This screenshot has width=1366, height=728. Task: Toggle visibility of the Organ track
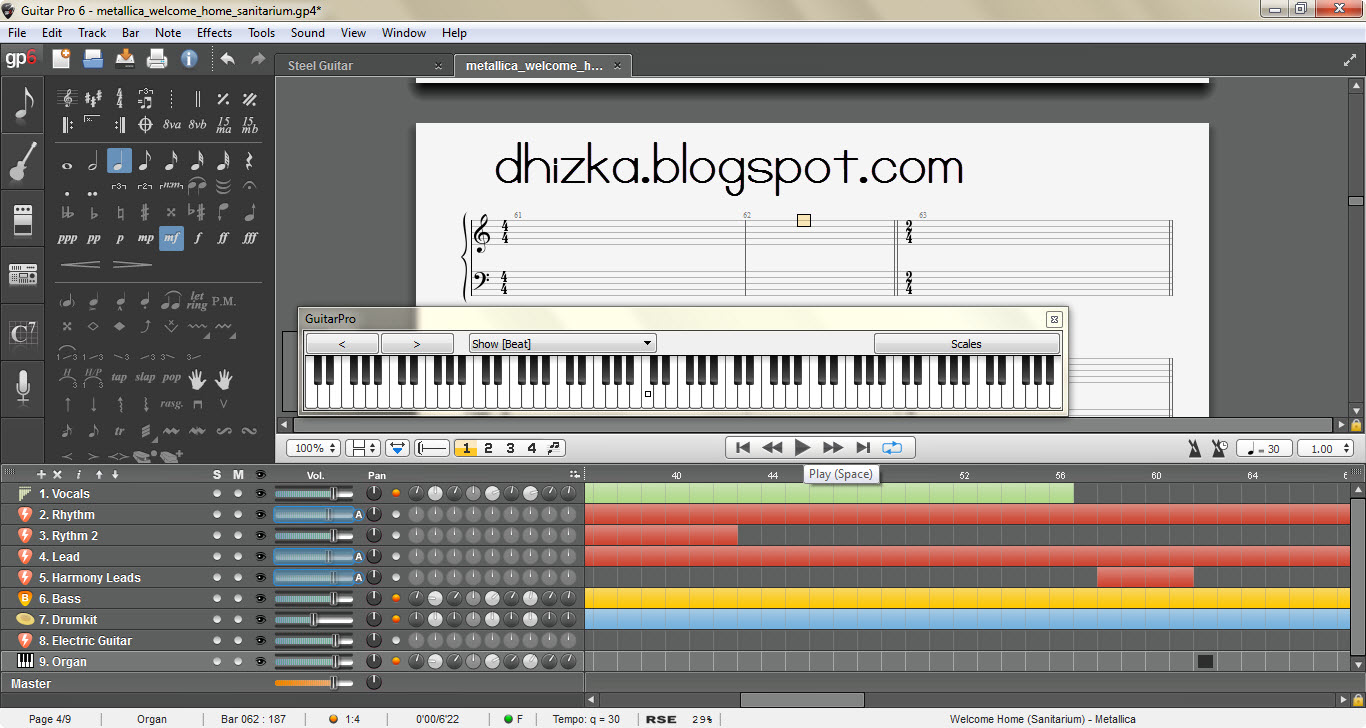[261, 662]
